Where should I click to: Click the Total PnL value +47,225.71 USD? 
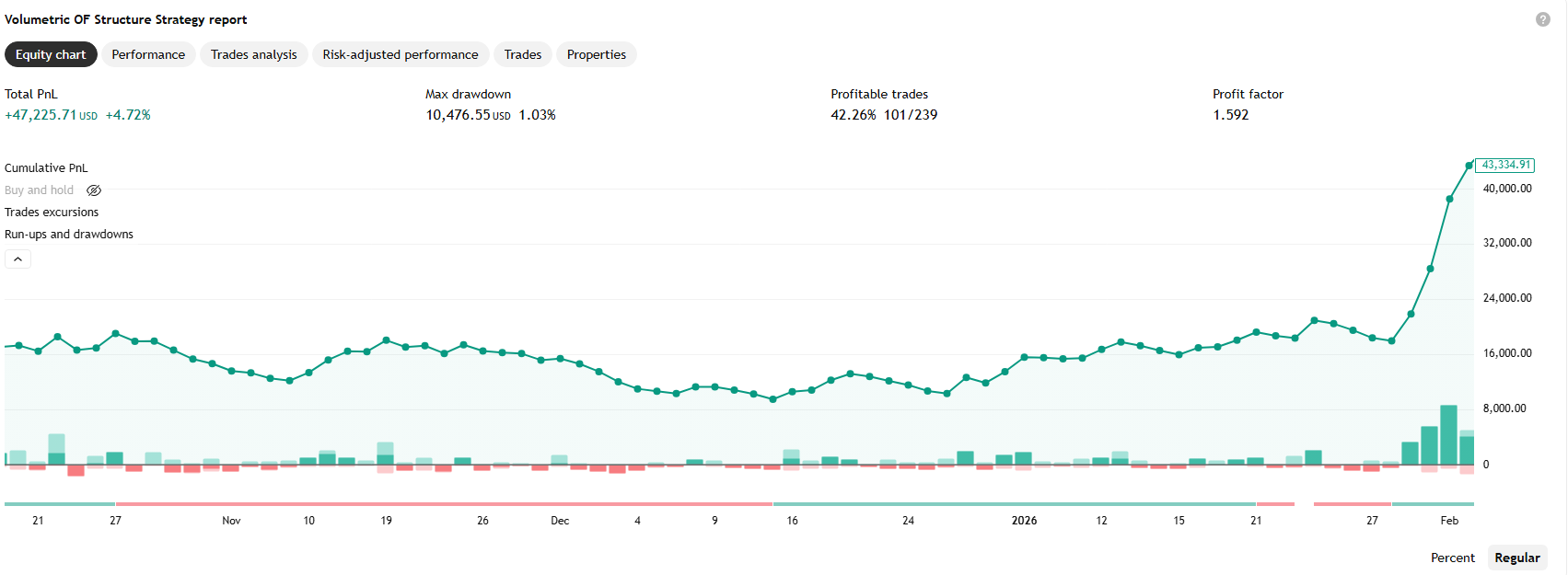click(51, 115)
